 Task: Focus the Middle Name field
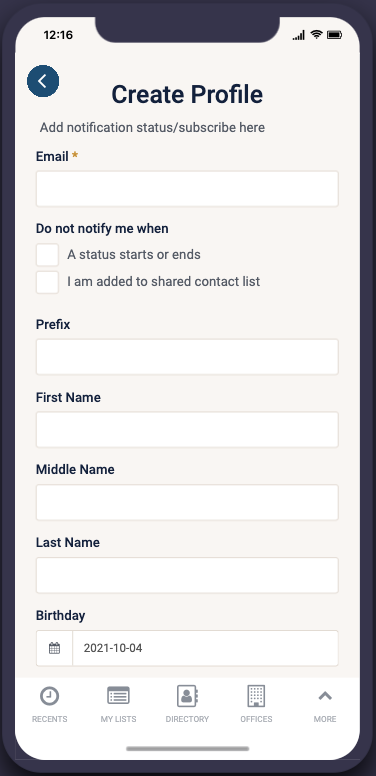tap(187, 502)
